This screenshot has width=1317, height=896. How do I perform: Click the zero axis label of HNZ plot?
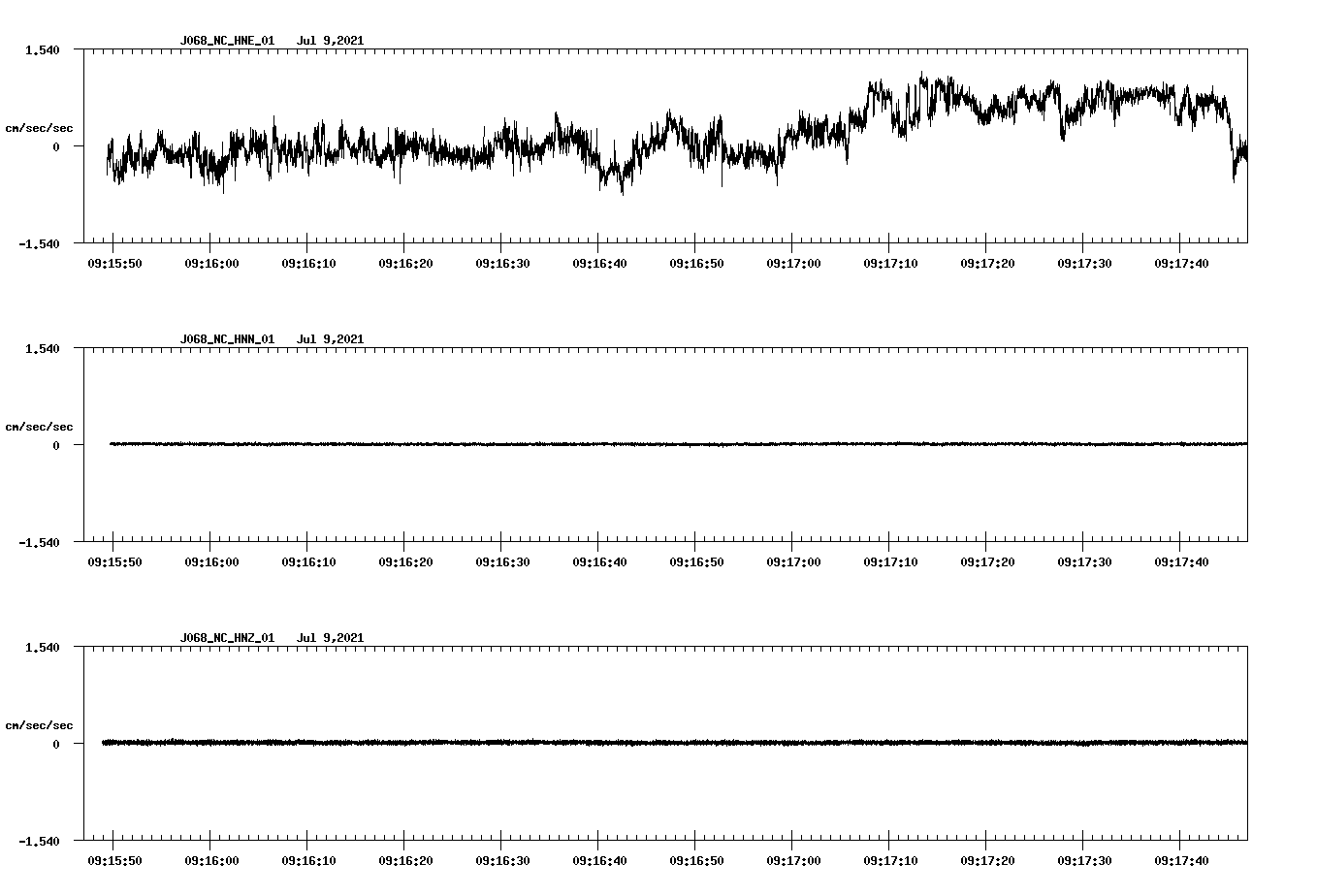[x=56, y=744]
